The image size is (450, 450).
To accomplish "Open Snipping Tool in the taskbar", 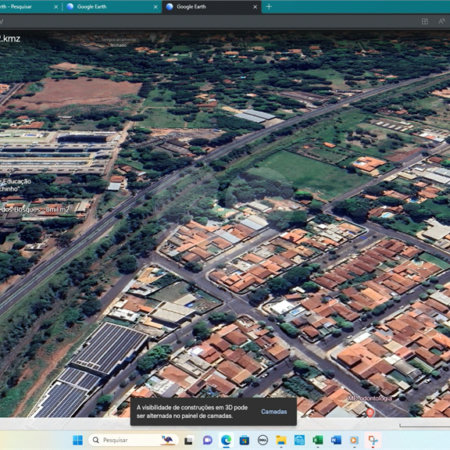I will tap(373, 440).
